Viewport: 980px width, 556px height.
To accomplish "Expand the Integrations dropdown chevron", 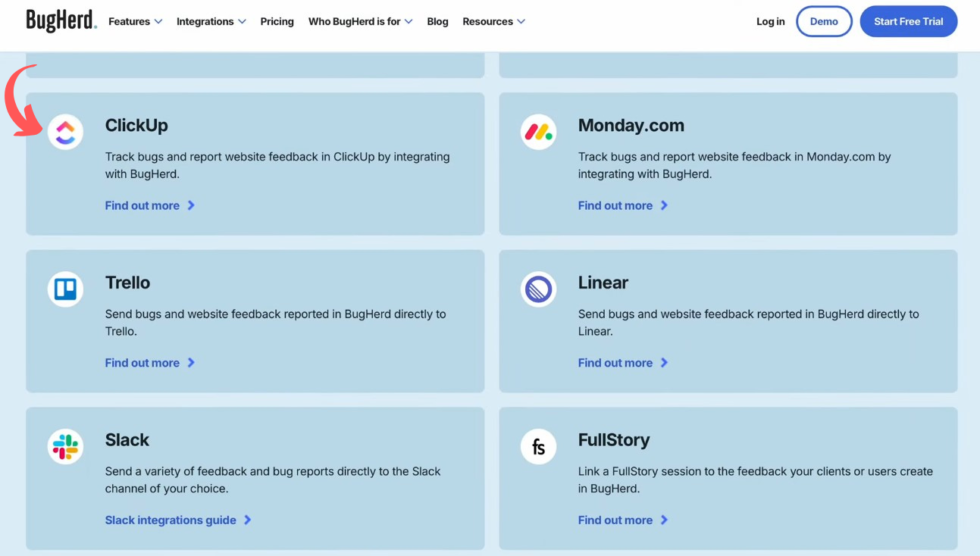I will pos(242,22).
